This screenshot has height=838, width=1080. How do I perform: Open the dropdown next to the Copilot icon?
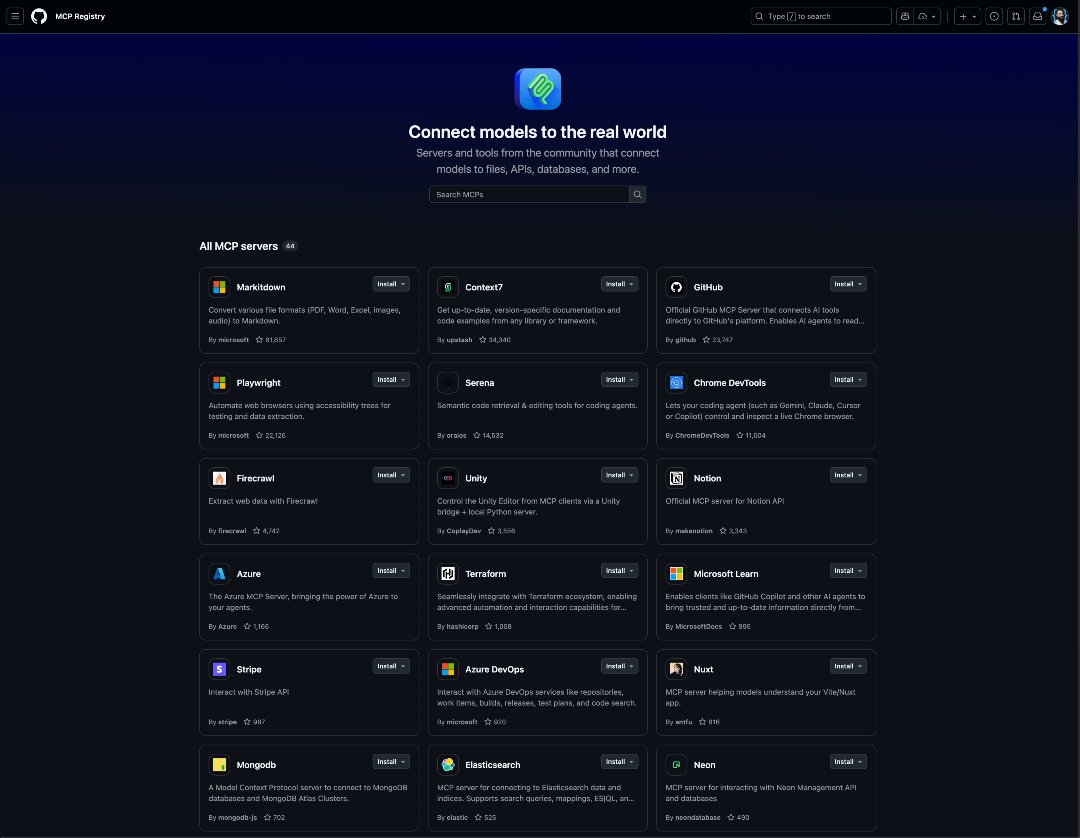928,16
